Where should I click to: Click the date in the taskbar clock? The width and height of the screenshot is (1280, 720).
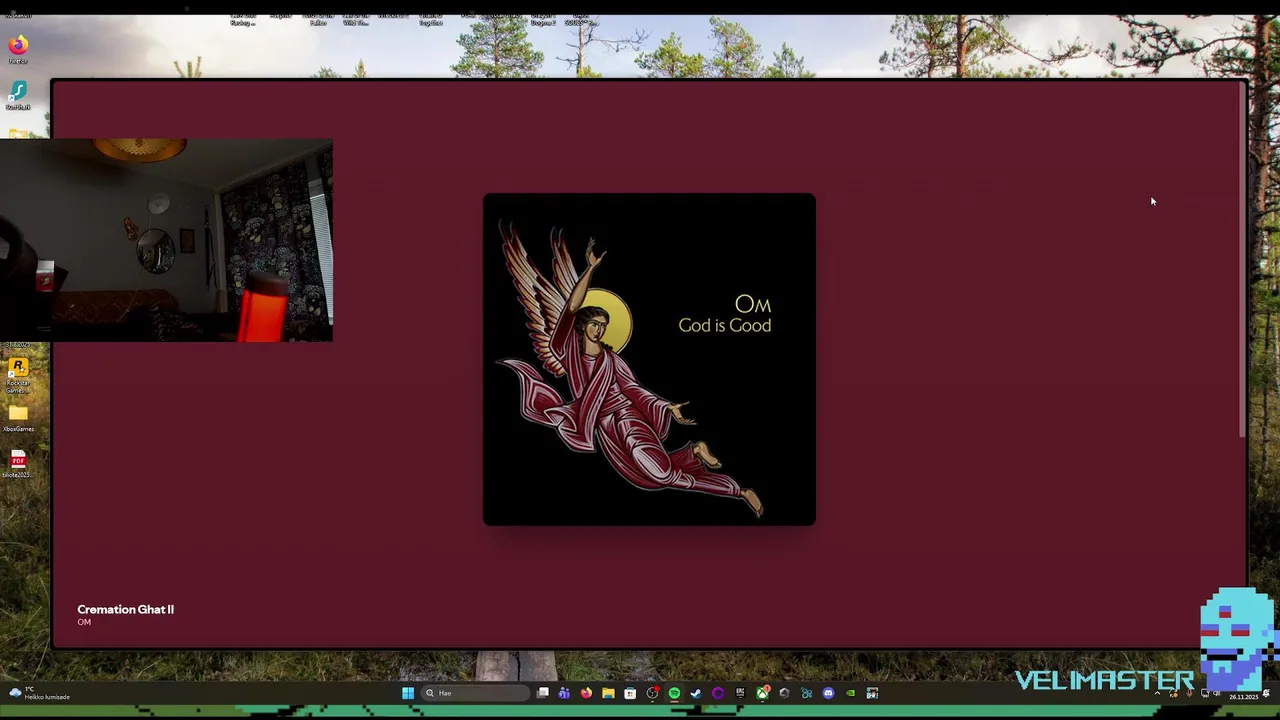tap(1243, 697)
